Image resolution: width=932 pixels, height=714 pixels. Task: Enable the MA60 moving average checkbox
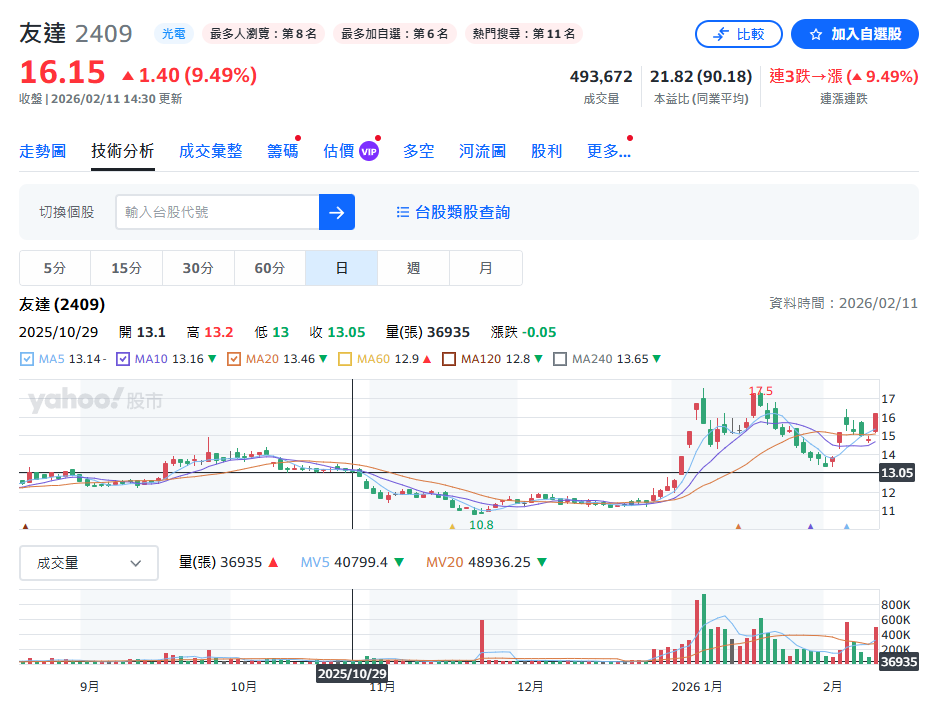(x=345, y=359)
